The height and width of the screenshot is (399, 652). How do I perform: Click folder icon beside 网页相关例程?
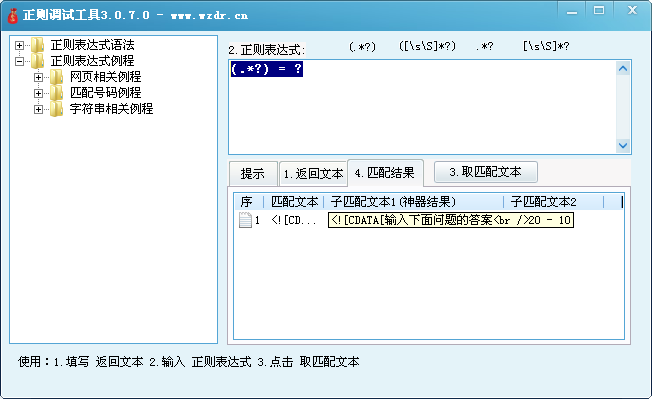[x=57, y=77]
